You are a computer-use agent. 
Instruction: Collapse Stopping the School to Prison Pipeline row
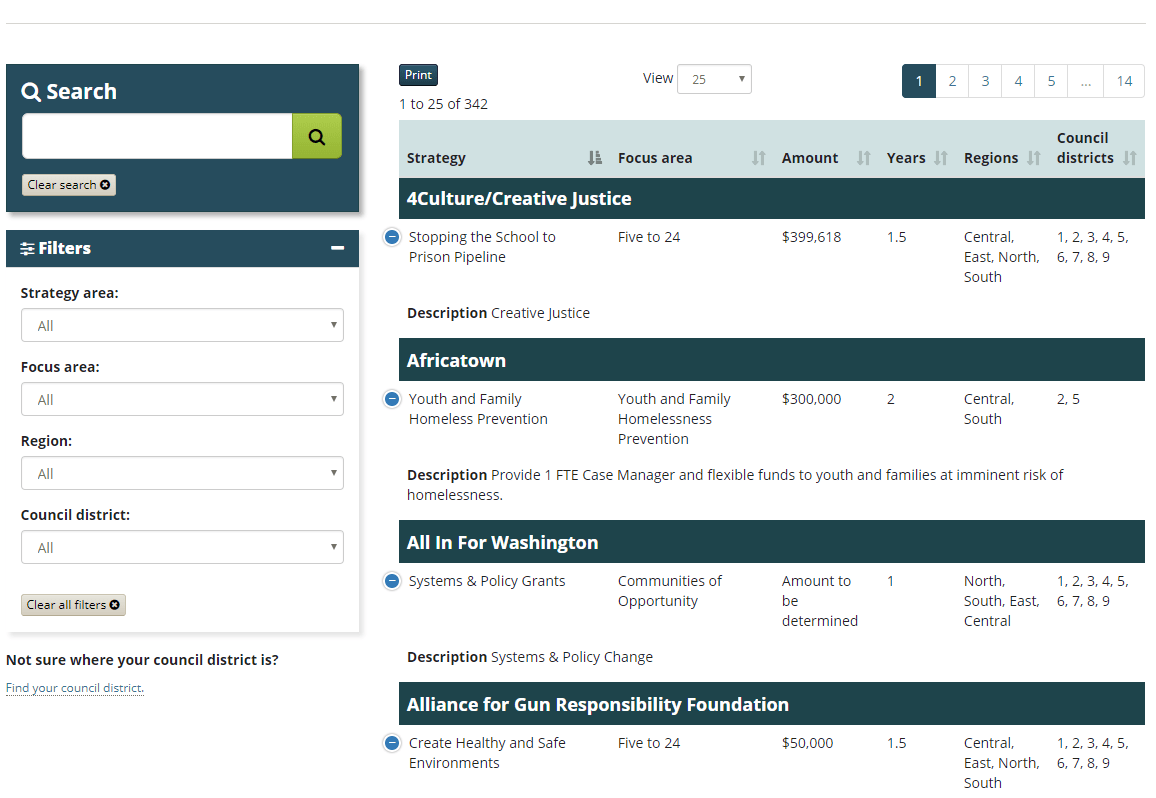pos(392,237)
